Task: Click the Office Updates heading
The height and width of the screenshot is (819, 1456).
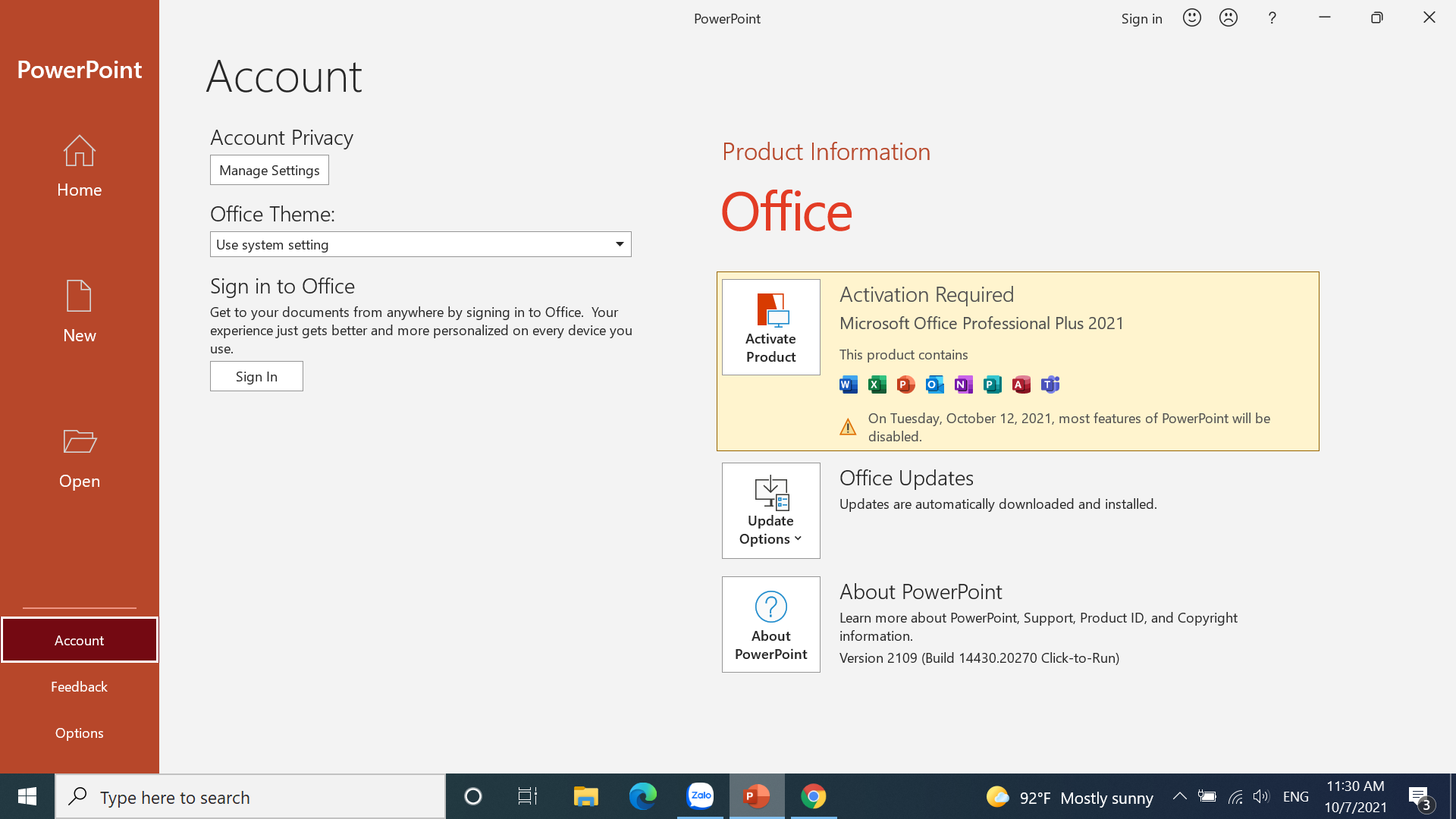Action: pyautogui.click(x=906, y=478)
